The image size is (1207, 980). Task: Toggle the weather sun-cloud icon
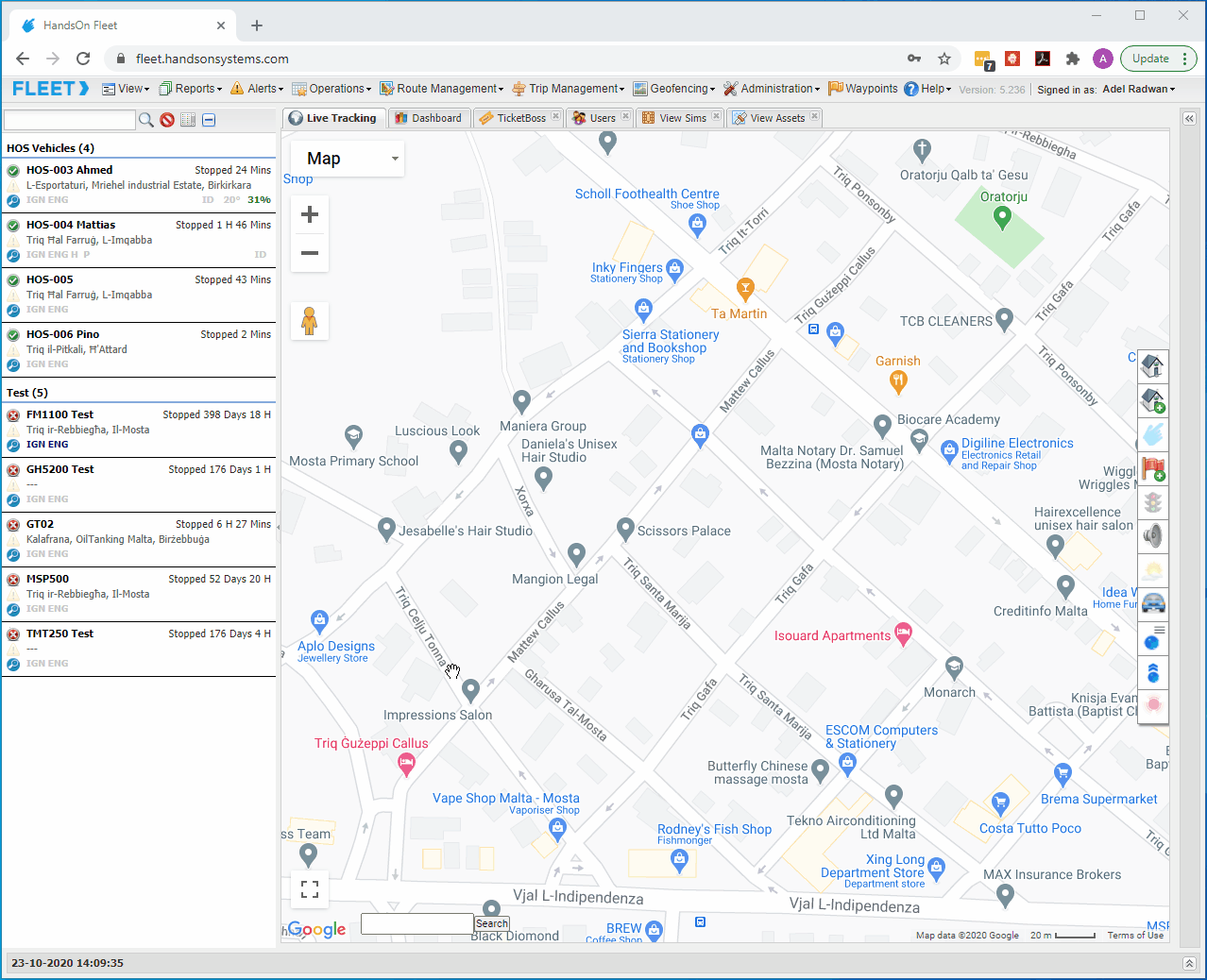point(1153,570)
